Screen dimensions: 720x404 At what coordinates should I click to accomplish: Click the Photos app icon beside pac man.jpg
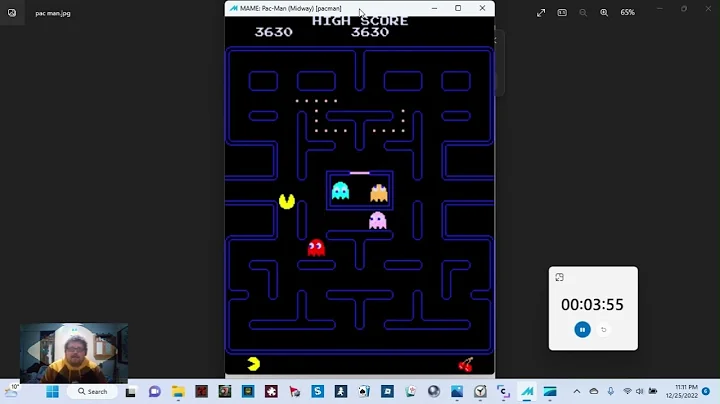click(x=12, y=13)
